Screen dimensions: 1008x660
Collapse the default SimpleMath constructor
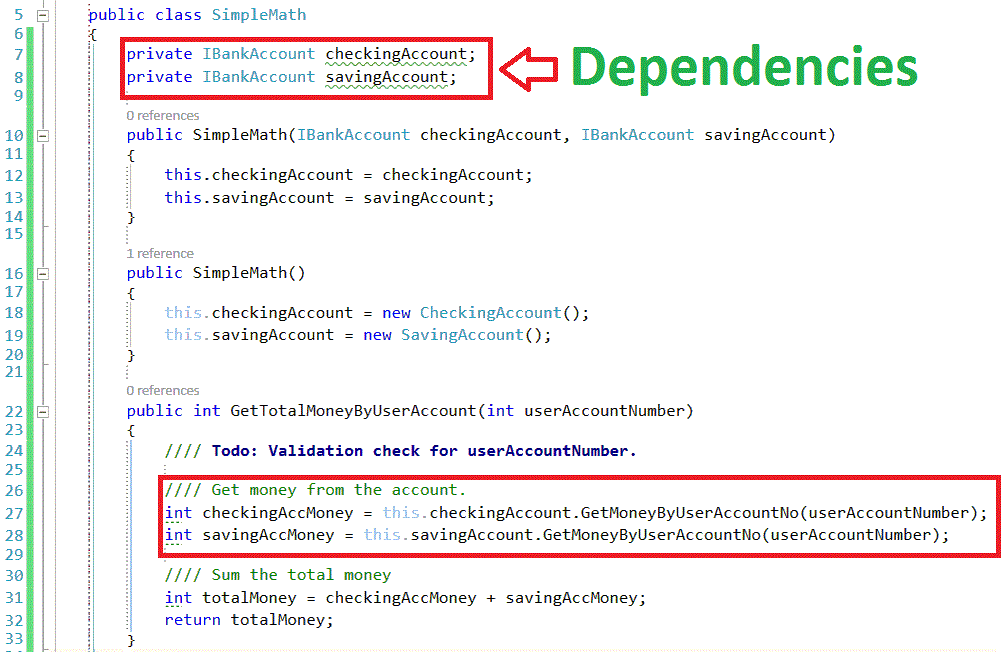click(x=41, y=272)
